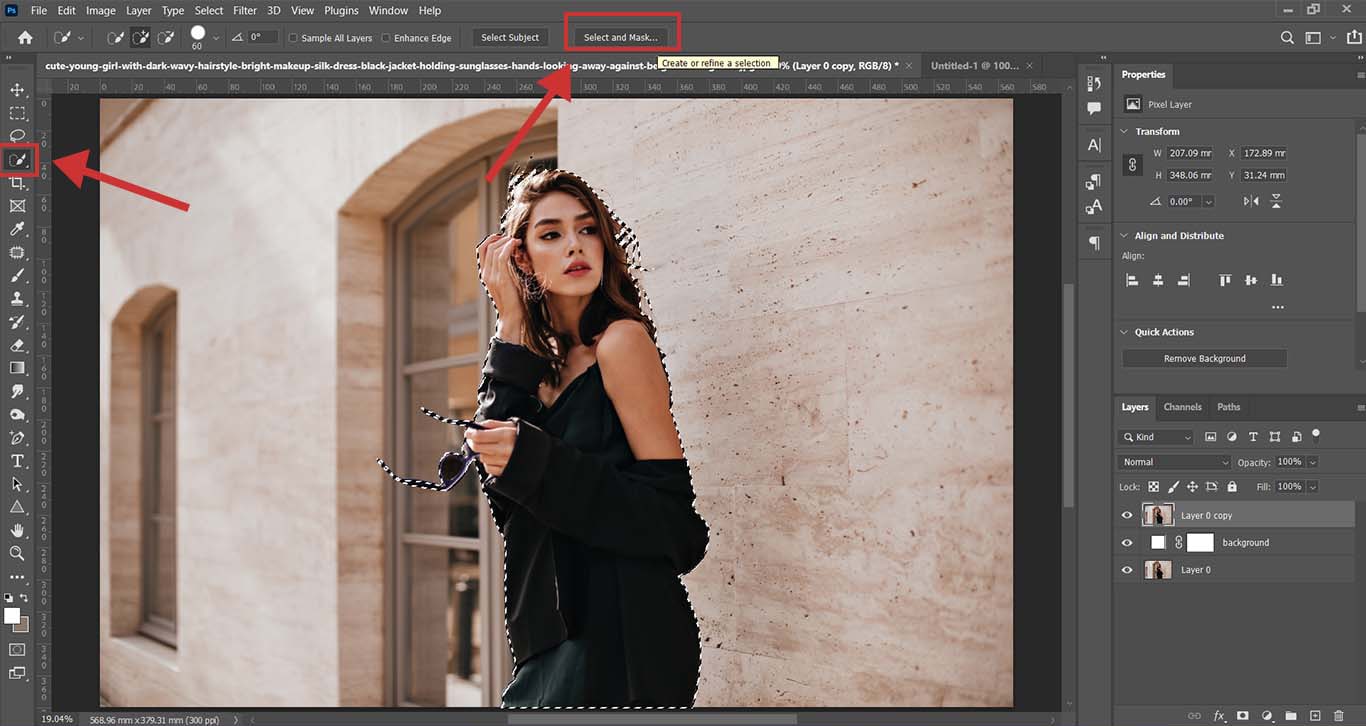
Task: Select the Rectangular Marquee tool
Action: (17, 113)
